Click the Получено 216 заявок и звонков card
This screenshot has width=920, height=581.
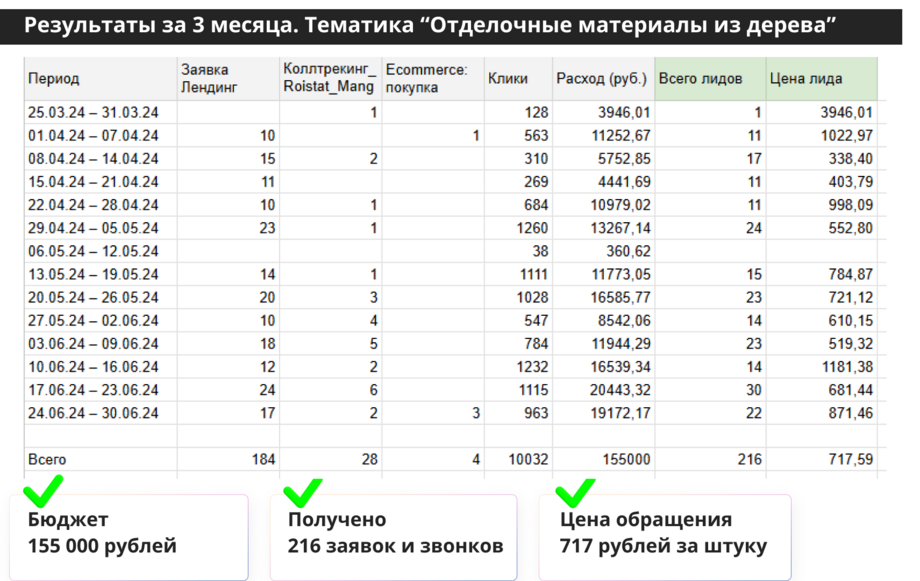click(x=394, y=537)
